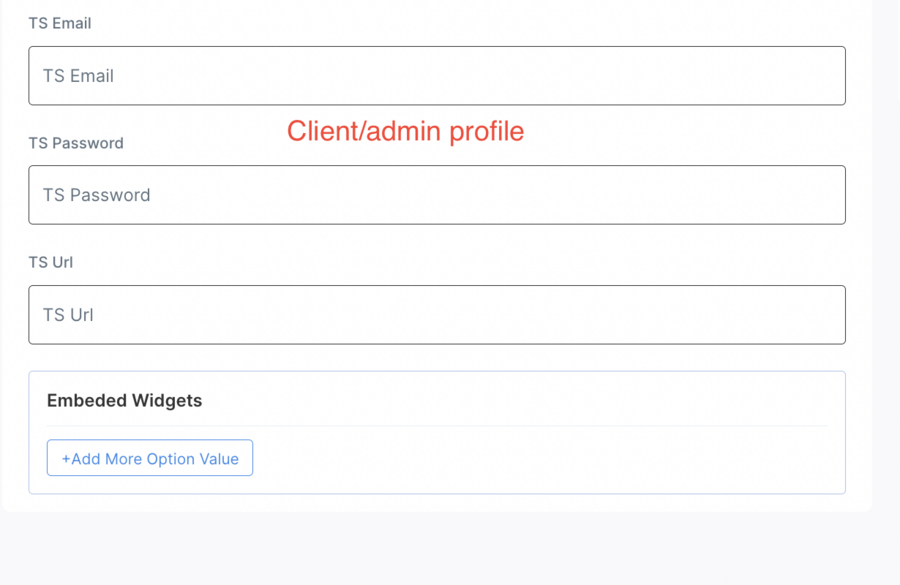Click the TS Email placeholder text

tap(78, 76)
